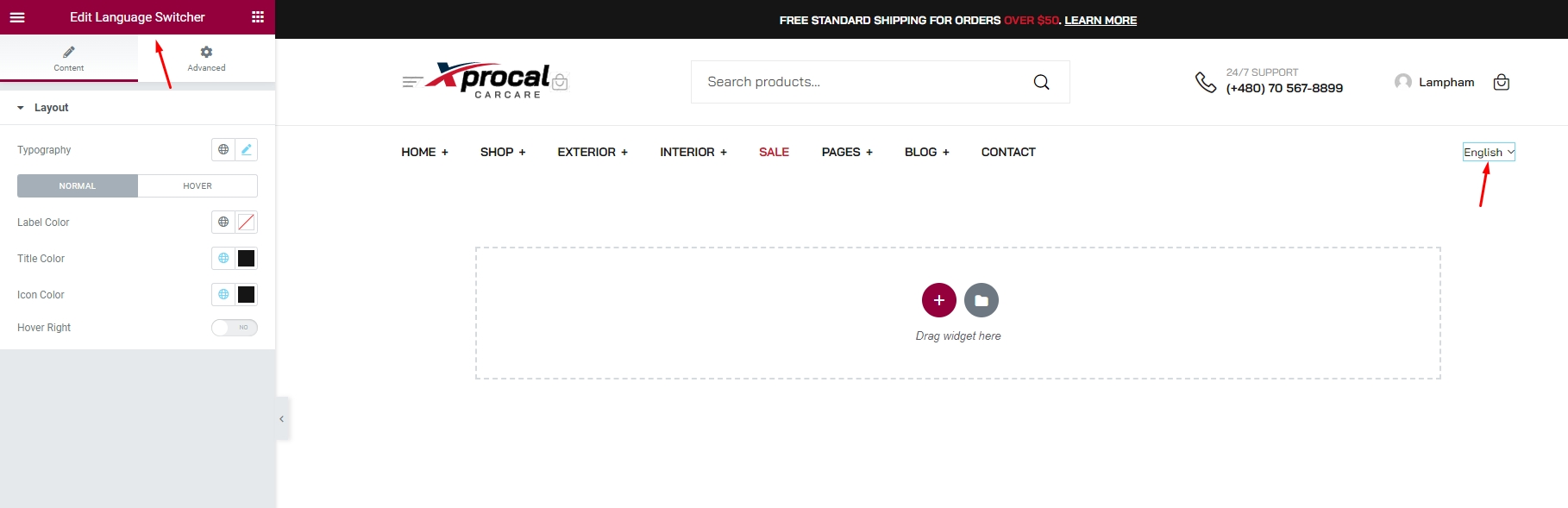Screen dimensions: 1568x508
Task: Select the Hover state option
Action: pyautogui.click(x=198, y=185)
